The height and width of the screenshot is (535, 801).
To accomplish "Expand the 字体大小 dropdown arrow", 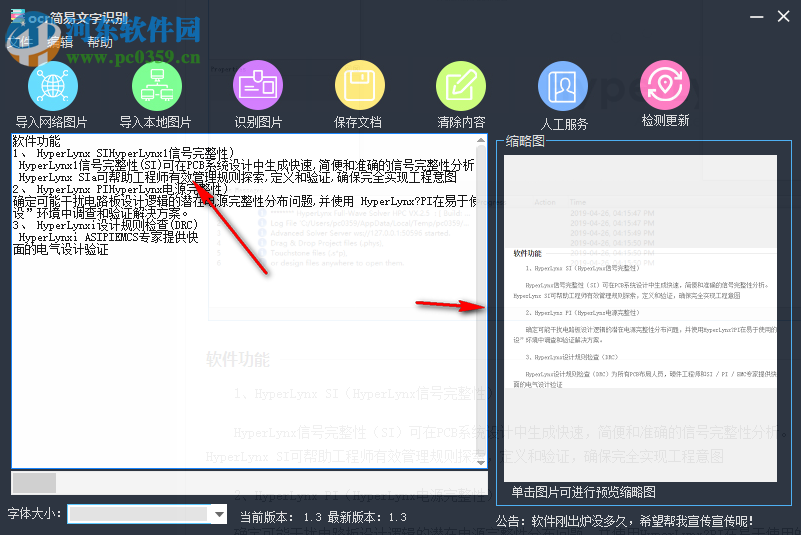I will click(220, 514).
